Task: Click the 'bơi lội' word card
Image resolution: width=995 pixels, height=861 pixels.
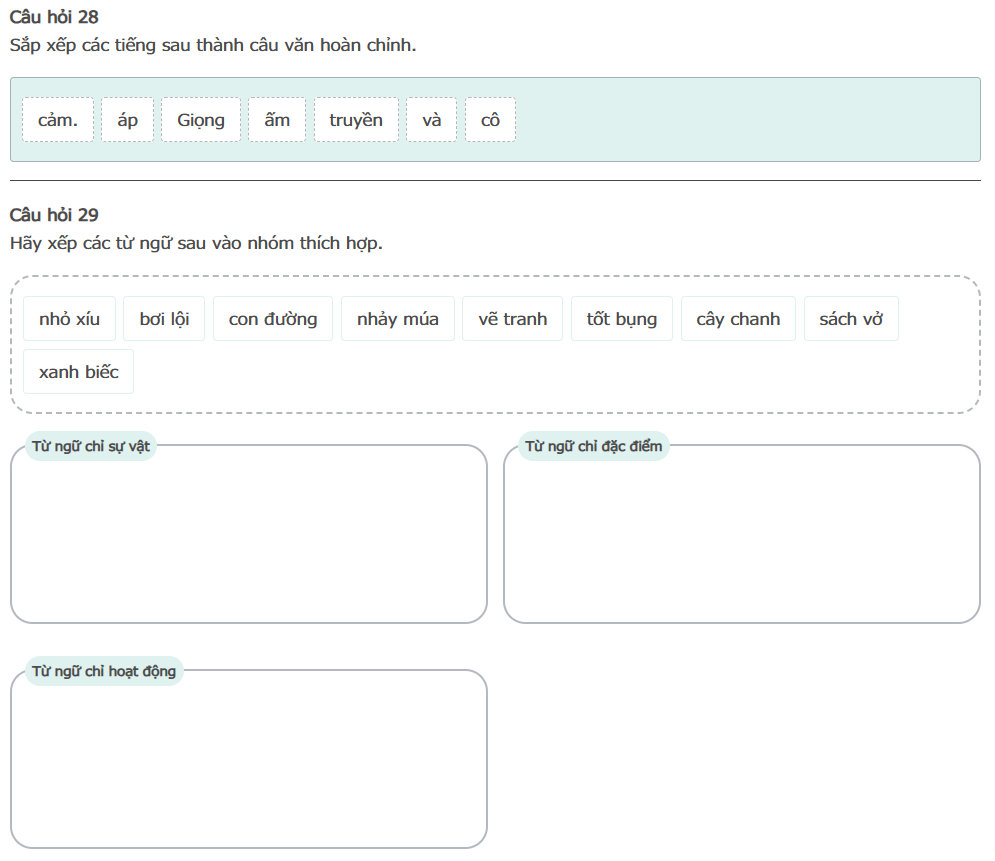Action: (164, 319)
